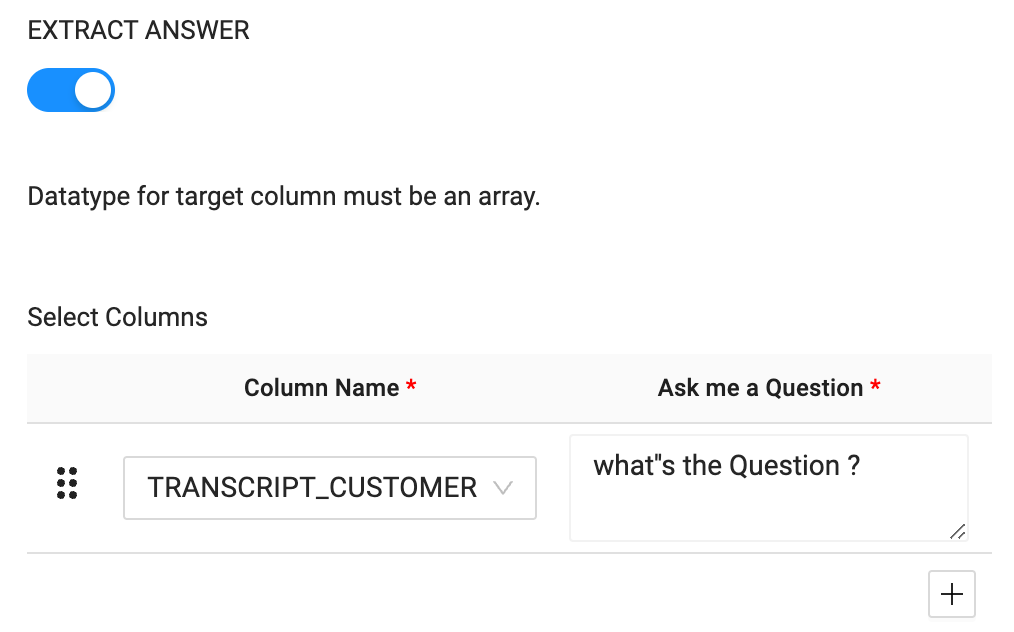Click the red asterisk beside Ask me a Question

876,388
